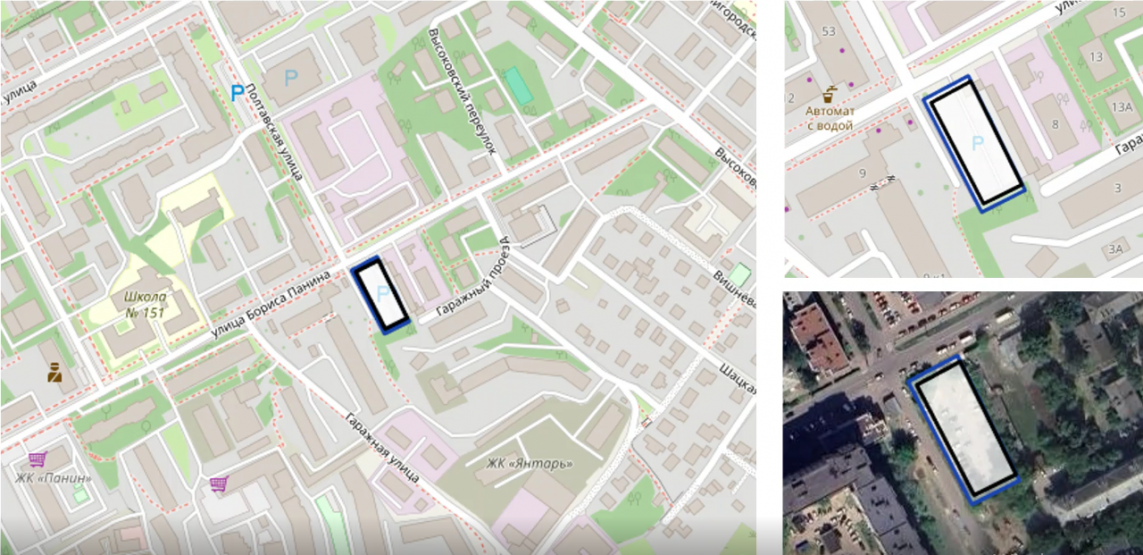Click the shopping cart above ЖК «Панин»
Image resolution: width=1143 pixels, height=555 pixels.
pos(37,459)
